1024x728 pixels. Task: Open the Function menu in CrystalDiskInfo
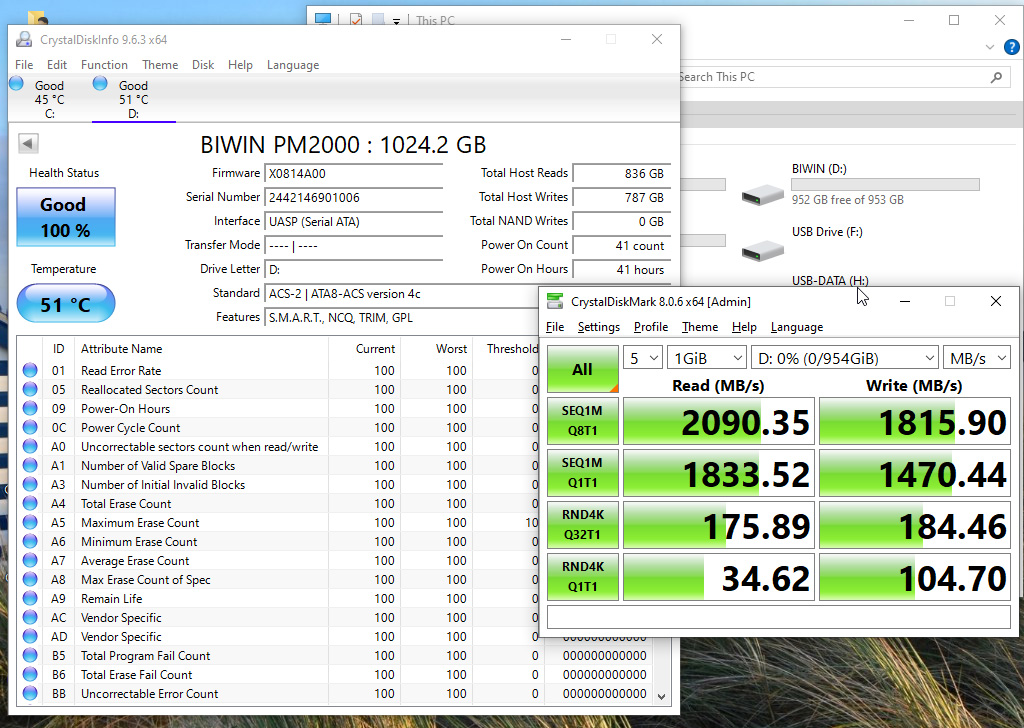(104, 65)
